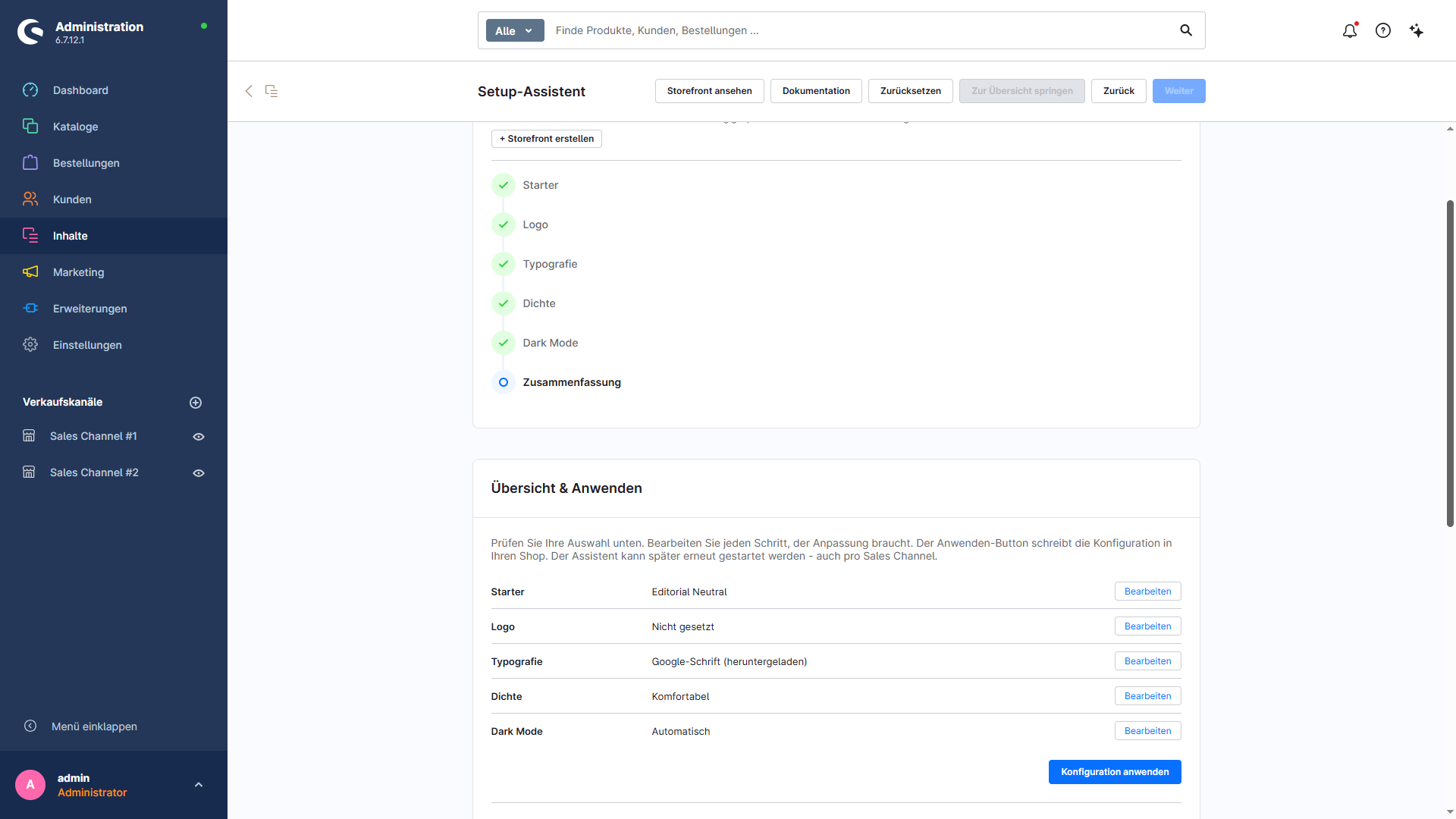Open the Dokumentation button
The width and height of the screenshot is (1456, 819).
(816, 91)
